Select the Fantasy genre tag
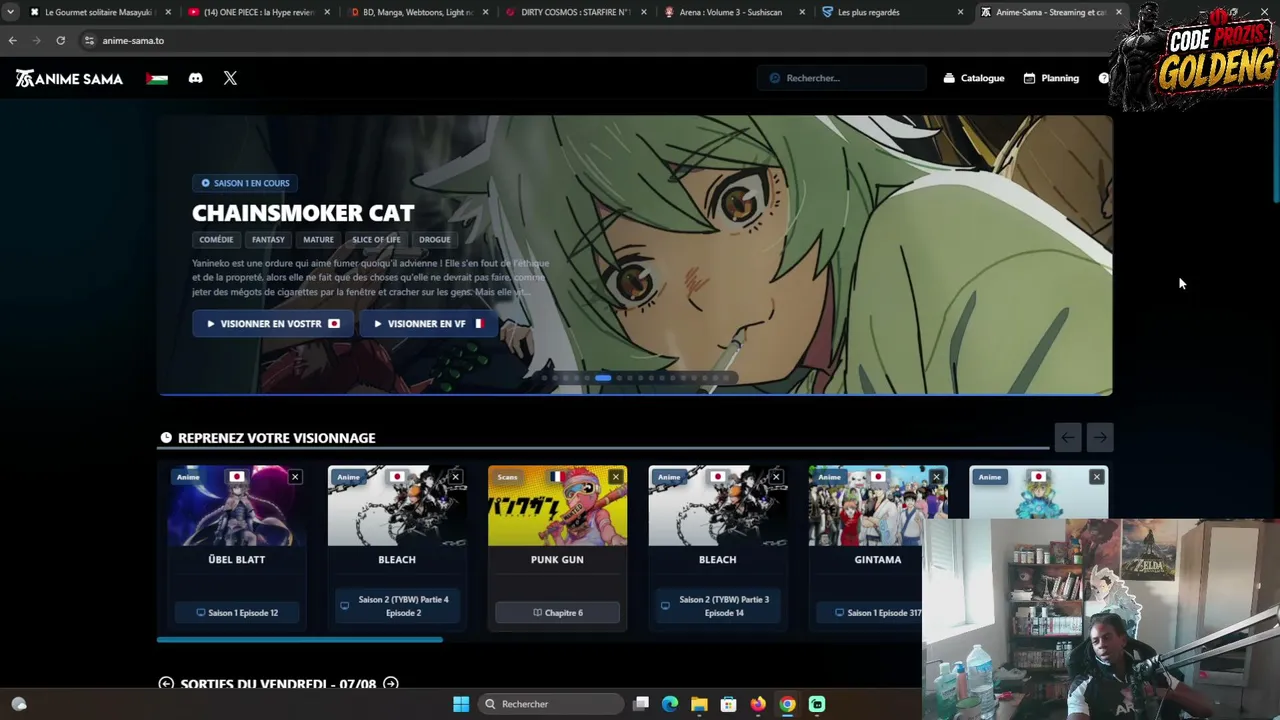1280x720 pixels. (268, 240)
